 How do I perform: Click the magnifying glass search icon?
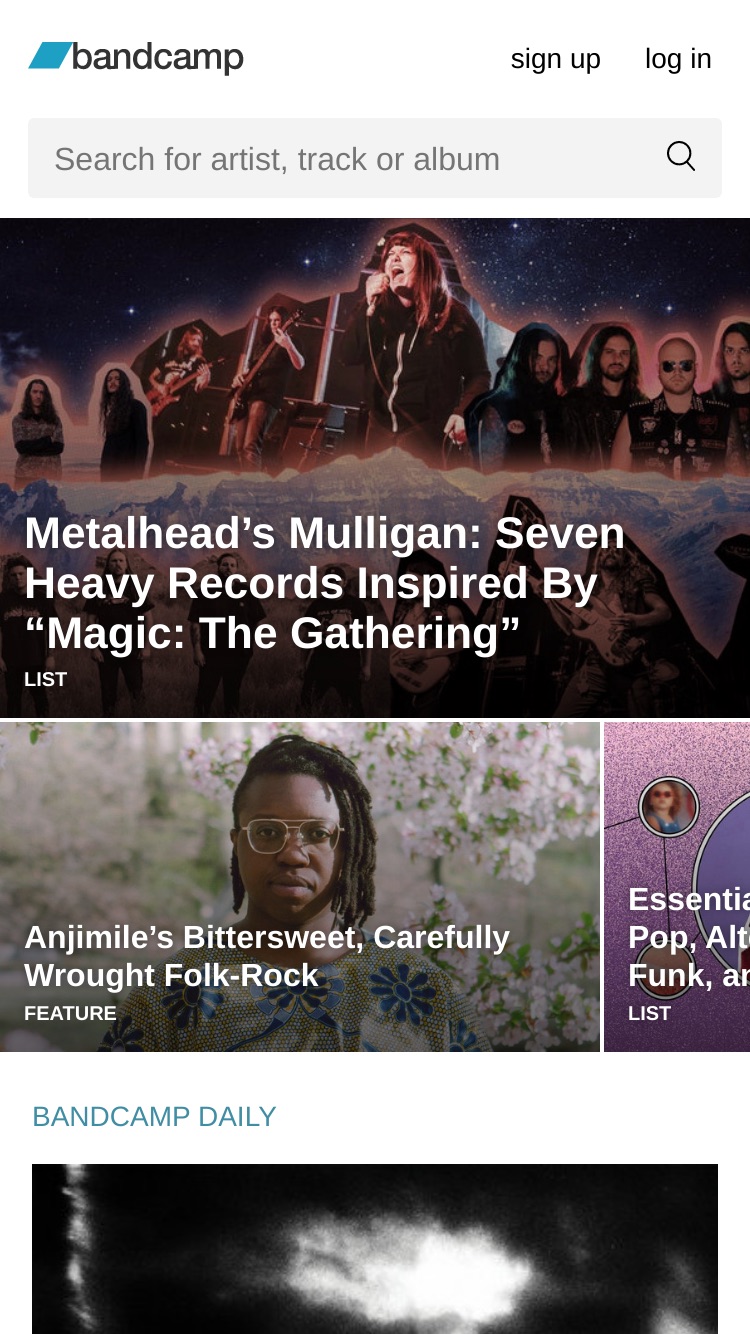point(681,157)
